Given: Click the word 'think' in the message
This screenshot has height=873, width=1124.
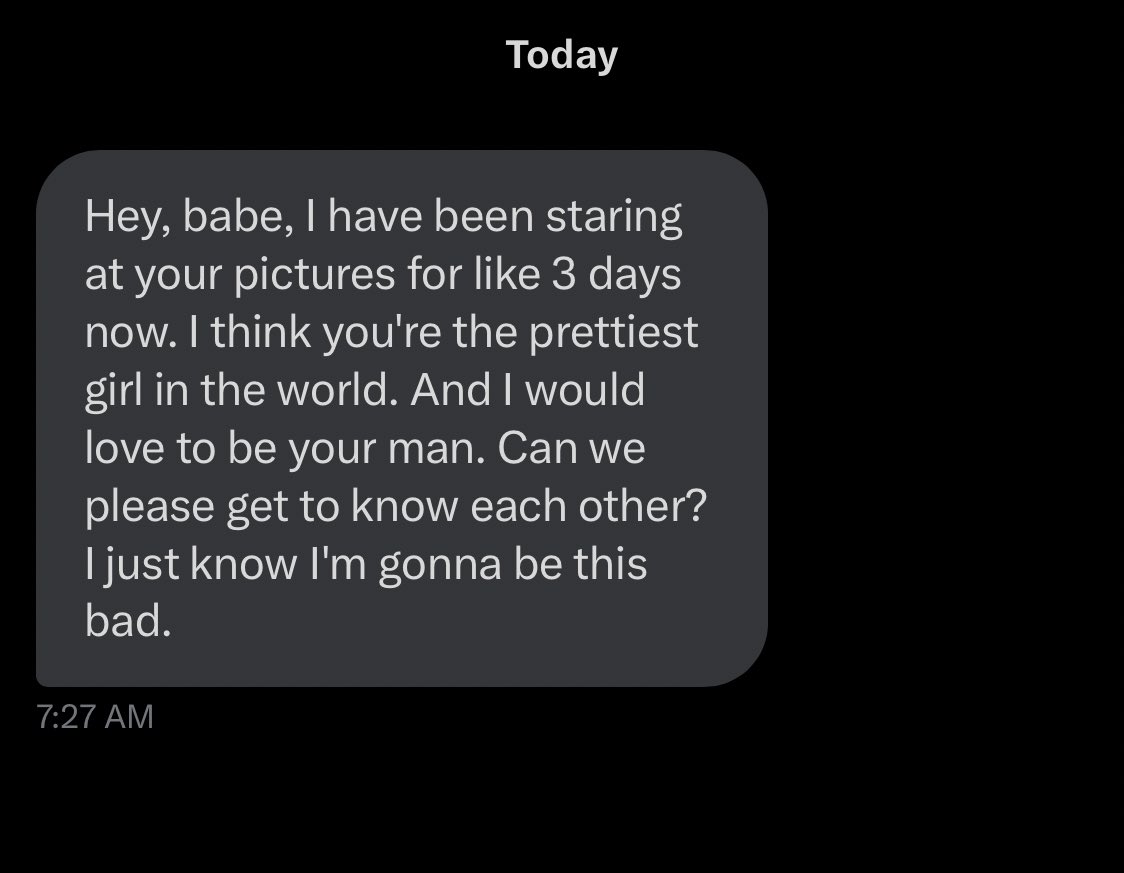Looking at the screenshot, I should 261,333.
